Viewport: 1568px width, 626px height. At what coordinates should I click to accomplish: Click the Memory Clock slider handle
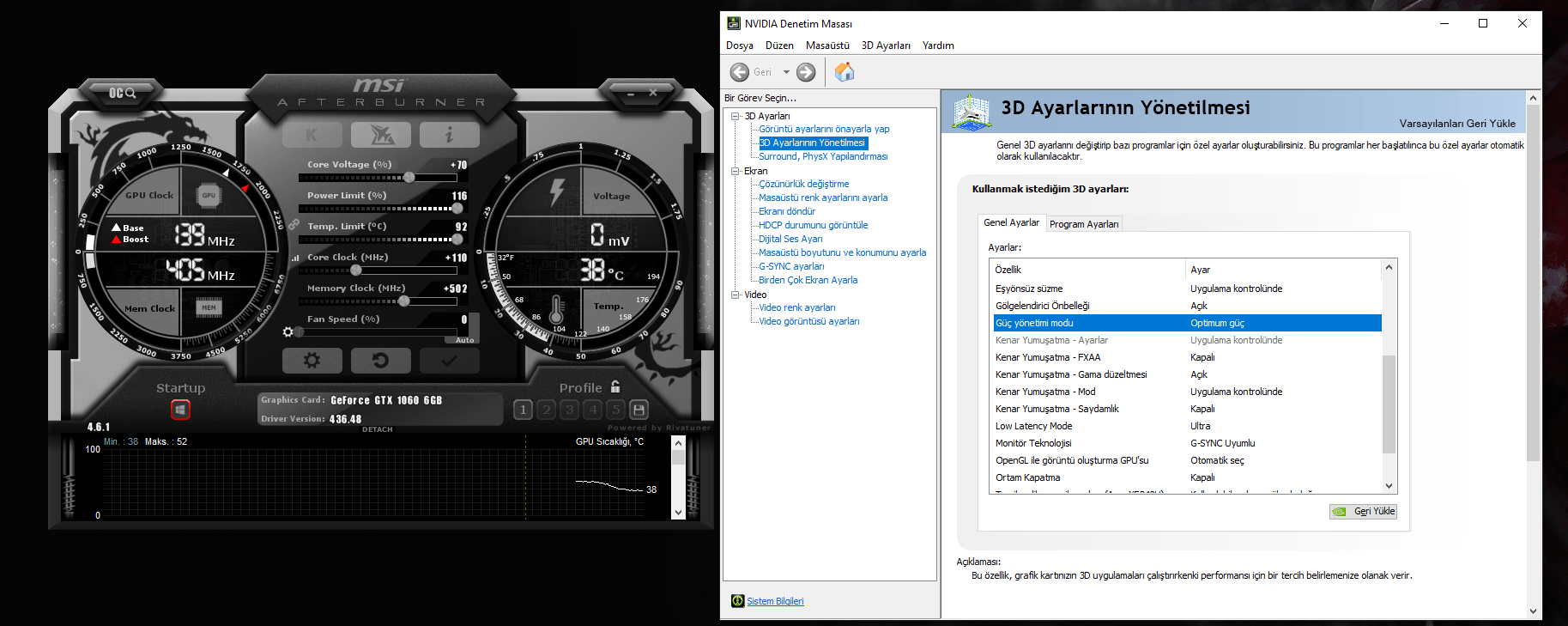click(404, 301)
